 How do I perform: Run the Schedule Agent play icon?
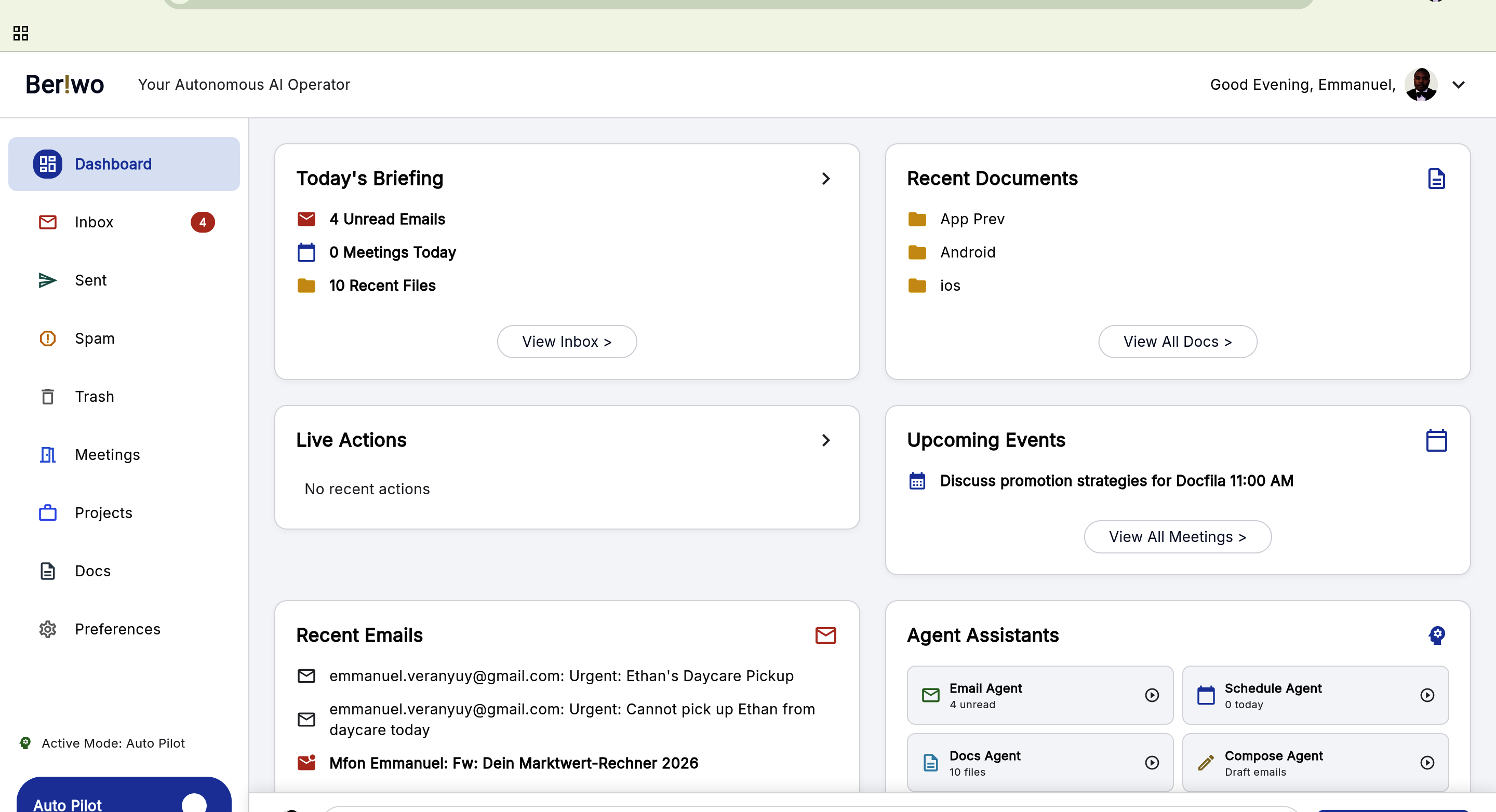pos(1427,695)
